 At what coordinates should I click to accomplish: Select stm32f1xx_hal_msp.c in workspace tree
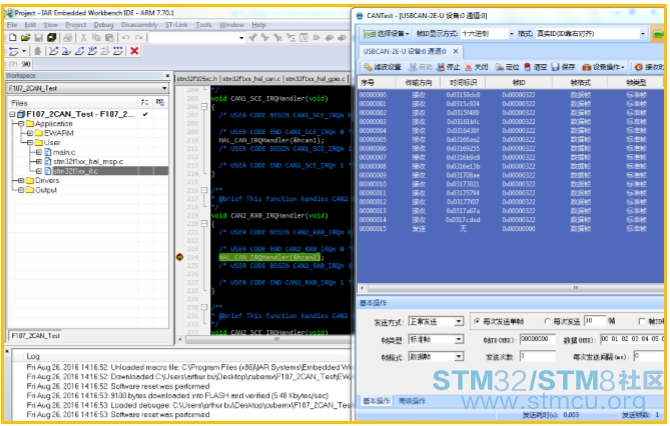(x=88, y=162)
